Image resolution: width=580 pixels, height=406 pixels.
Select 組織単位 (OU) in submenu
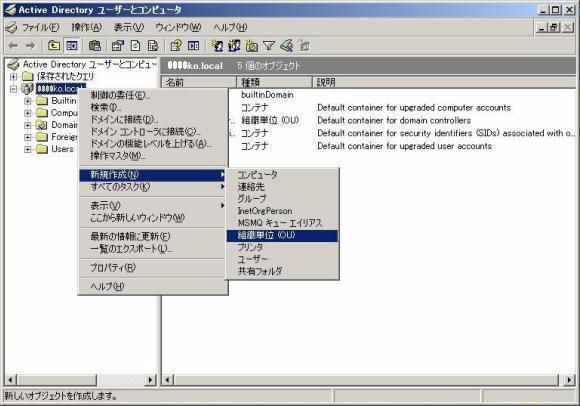[x=282, y=235]
